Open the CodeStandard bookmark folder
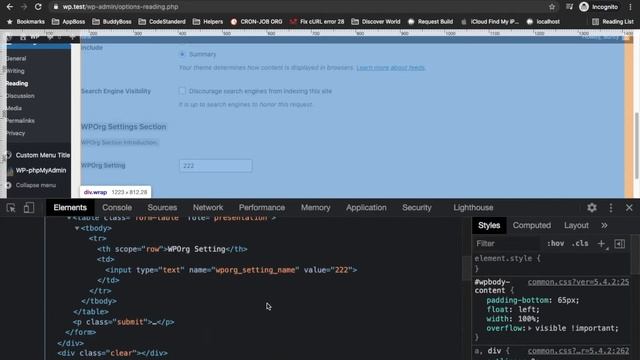640x360 pixels. [x=162, y=22]
